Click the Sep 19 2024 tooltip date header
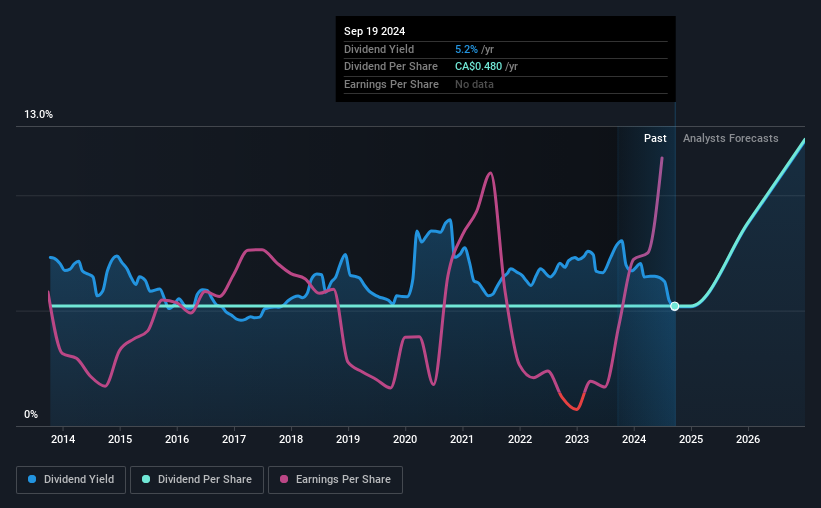Viewport: 821px width, 508px height. coord(374,31)
